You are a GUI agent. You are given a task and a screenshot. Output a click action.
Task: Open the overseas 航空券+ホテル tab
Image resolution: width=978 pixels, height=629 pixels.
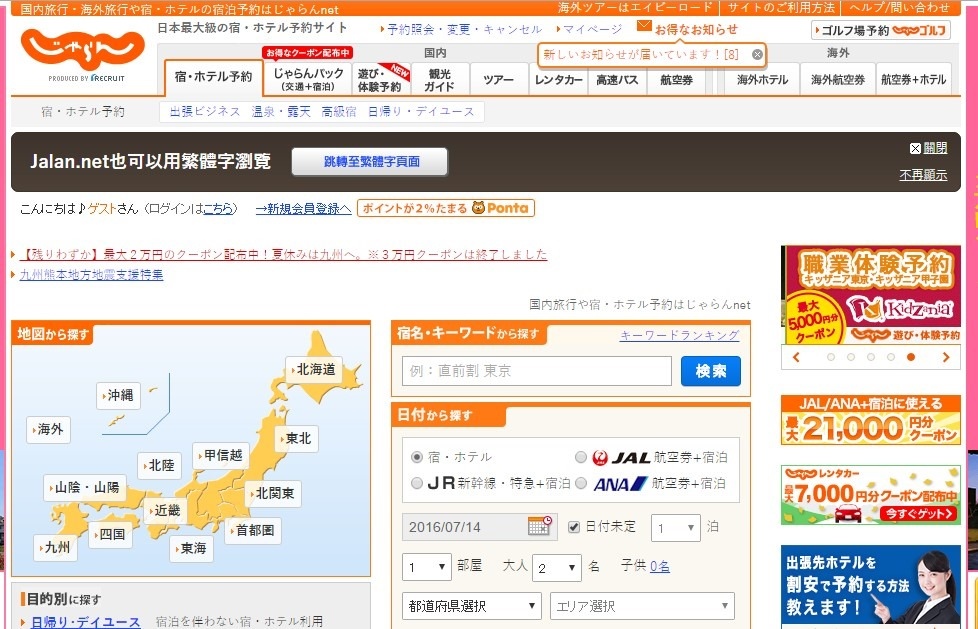click(x=914, y=79)
